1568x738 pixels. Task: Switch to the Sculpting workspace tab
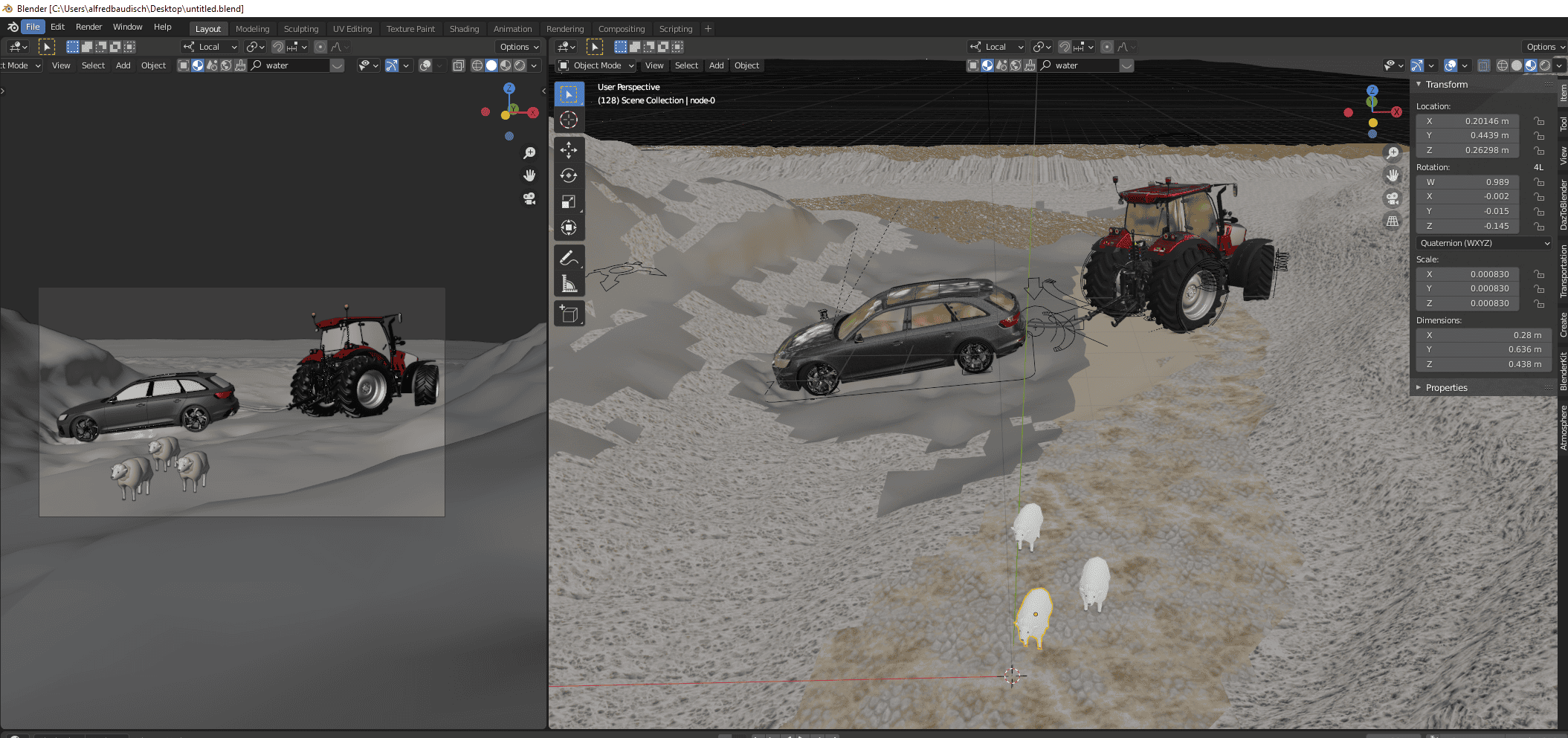[x=300, y=29]
